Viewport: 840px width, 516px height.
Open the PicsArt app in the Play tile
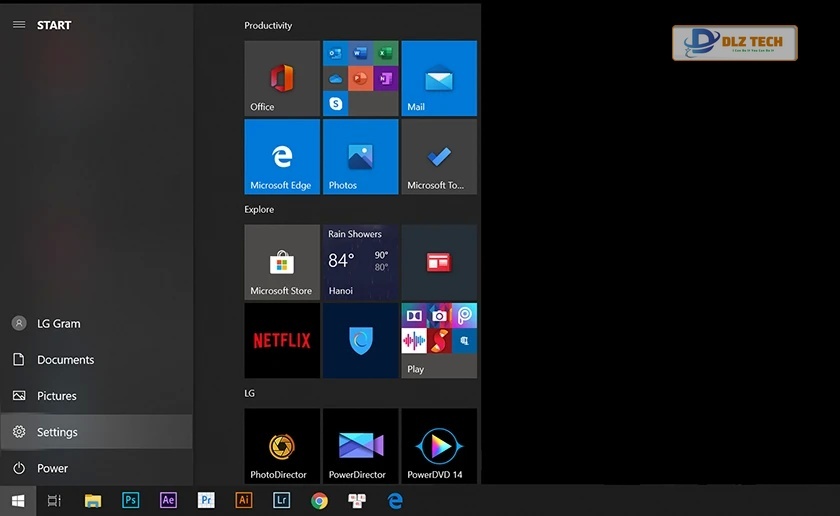464,315
